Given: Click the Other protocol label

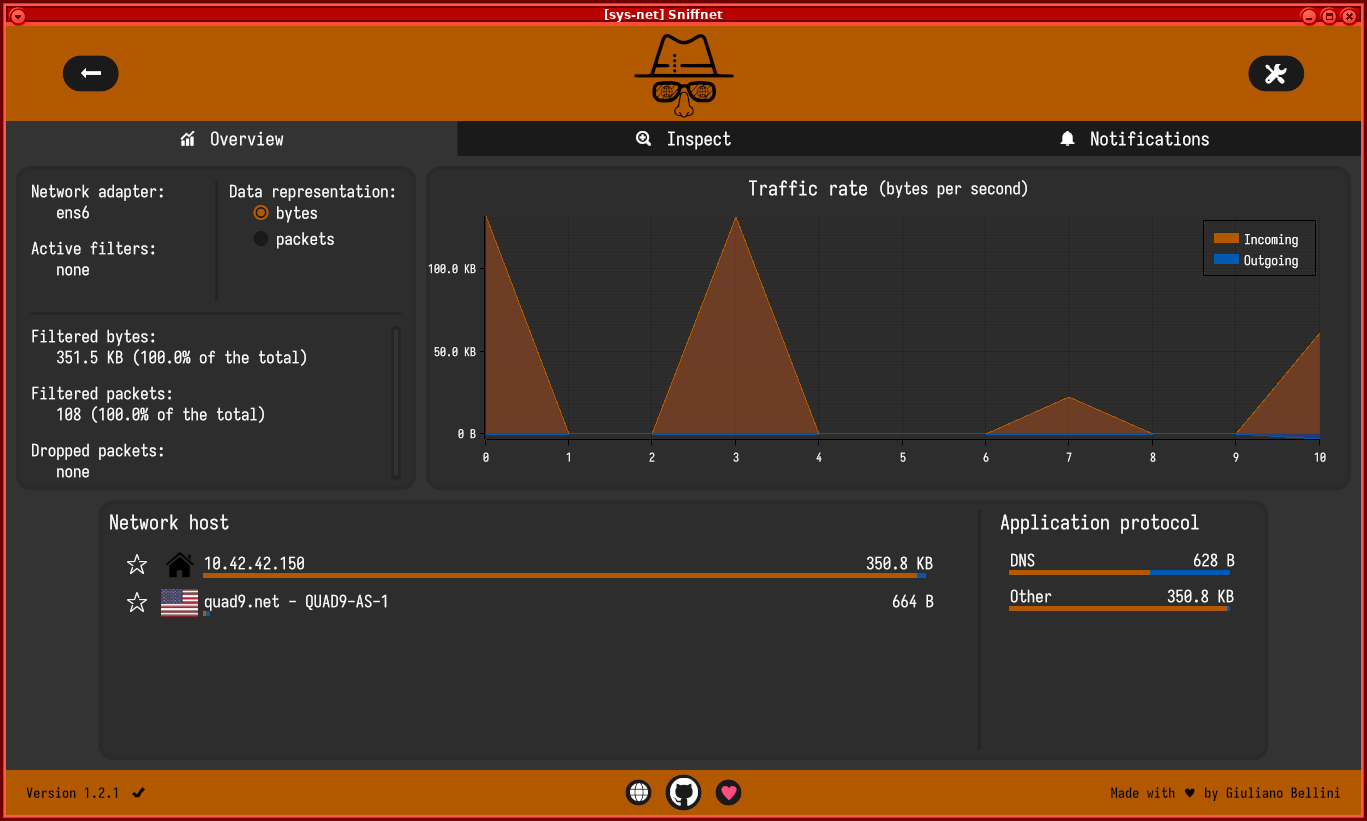Looking at the screenshot, I should pos(1031,597).
